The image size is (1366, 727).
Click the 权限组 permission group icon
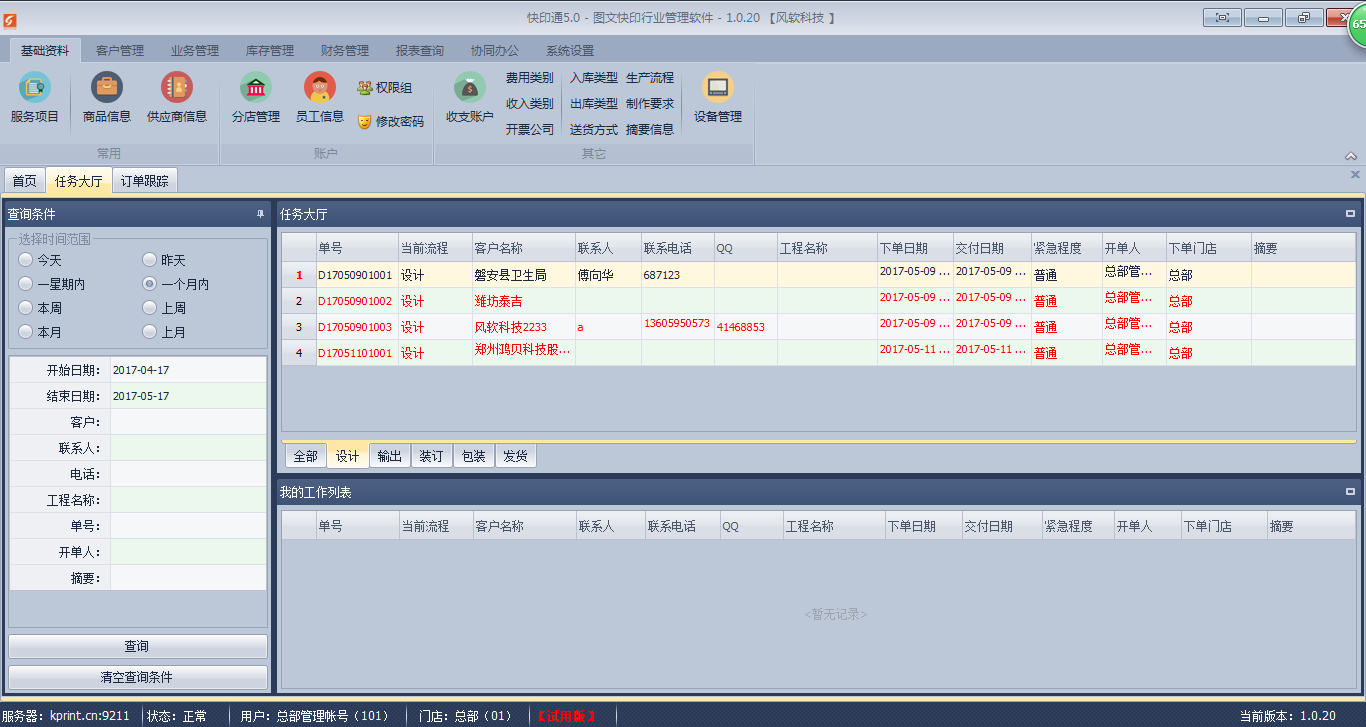365,88
